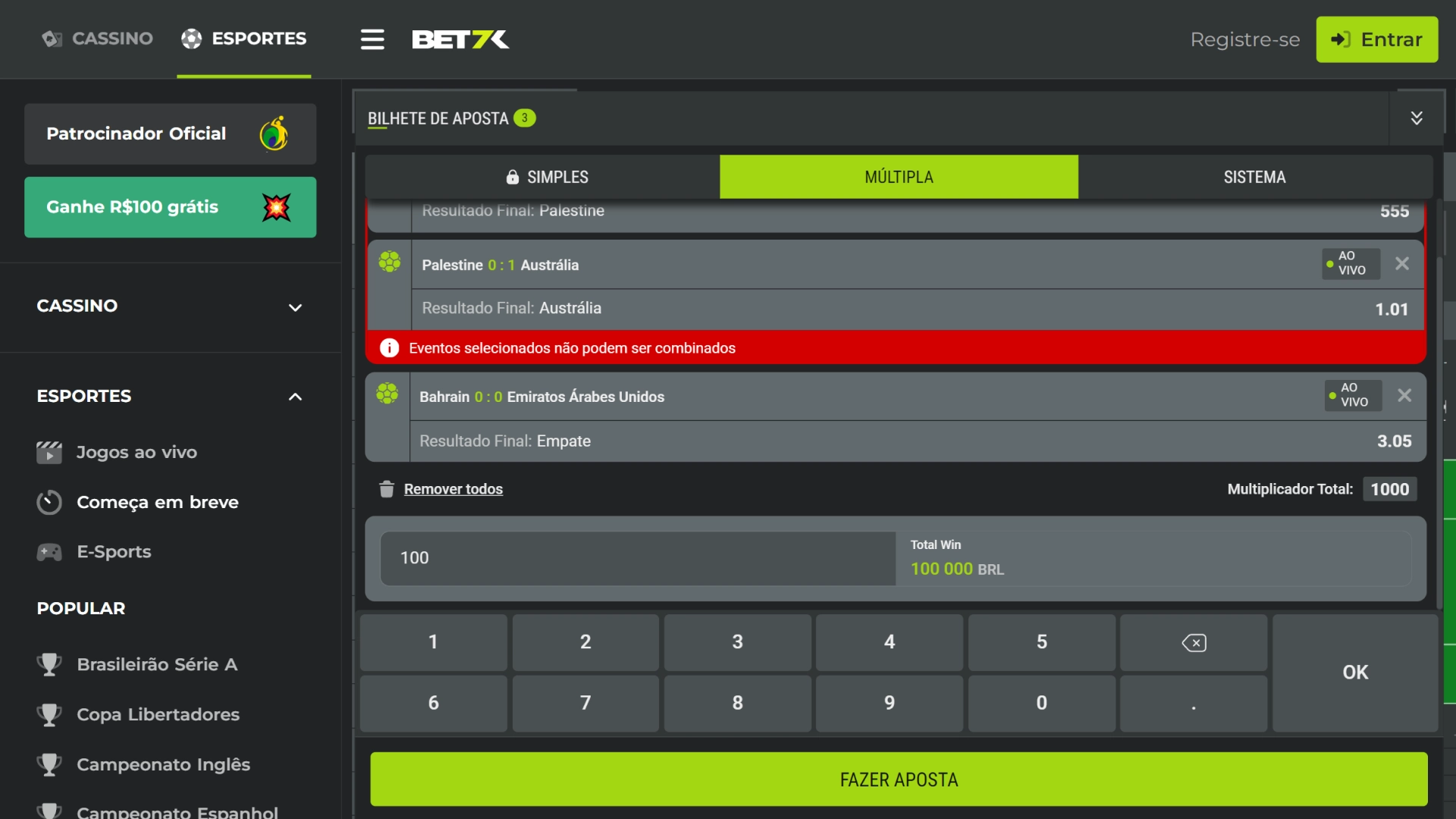Open Copa Libertadores league
Screen dimensions: 1456x819
(158, 714)
